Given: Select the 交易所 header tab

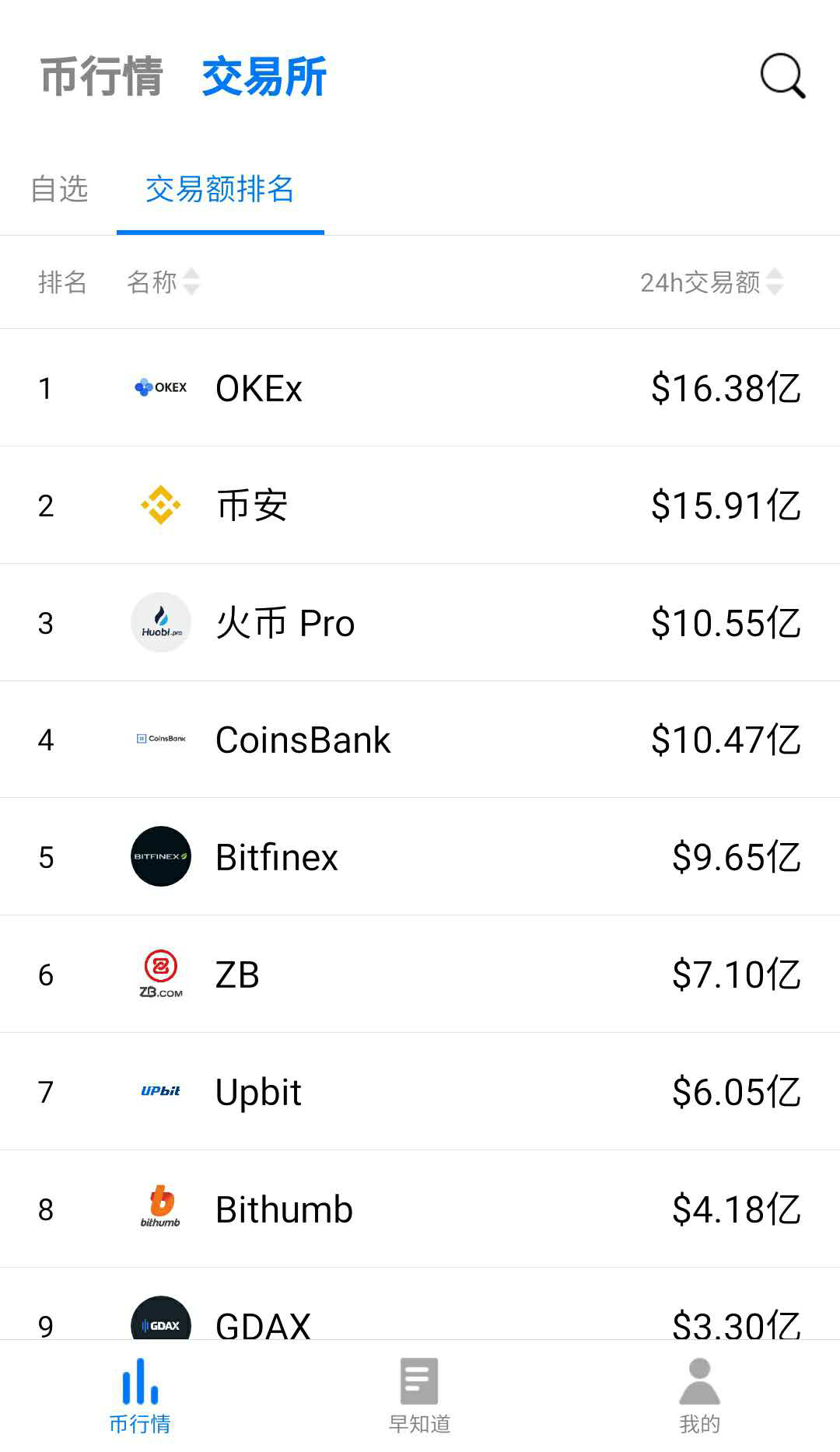Looking at the screenshot, I should [264, 76].
